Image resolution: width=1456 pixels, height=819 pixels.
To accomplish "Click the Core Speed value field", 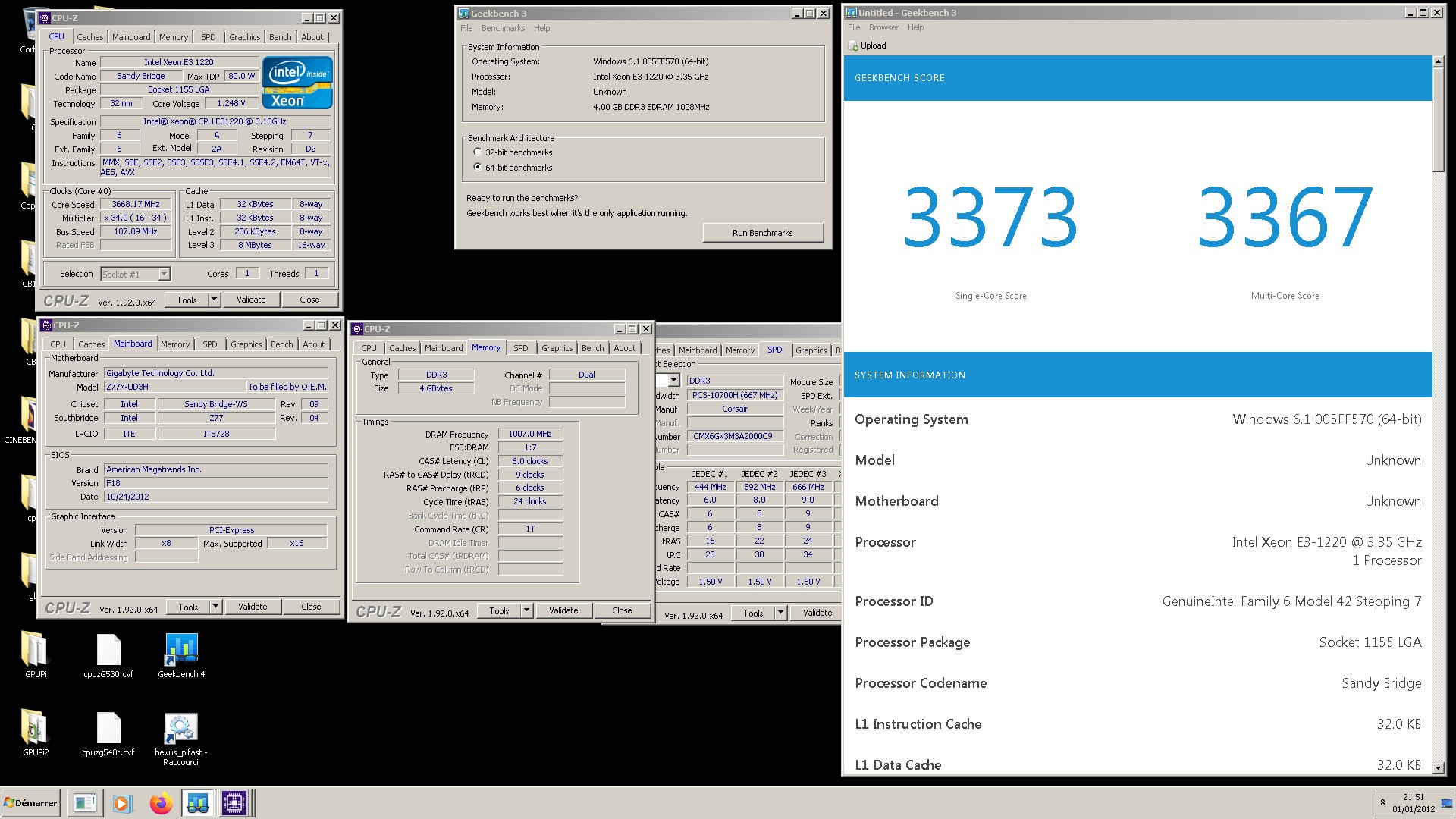I will click(136, 204).
